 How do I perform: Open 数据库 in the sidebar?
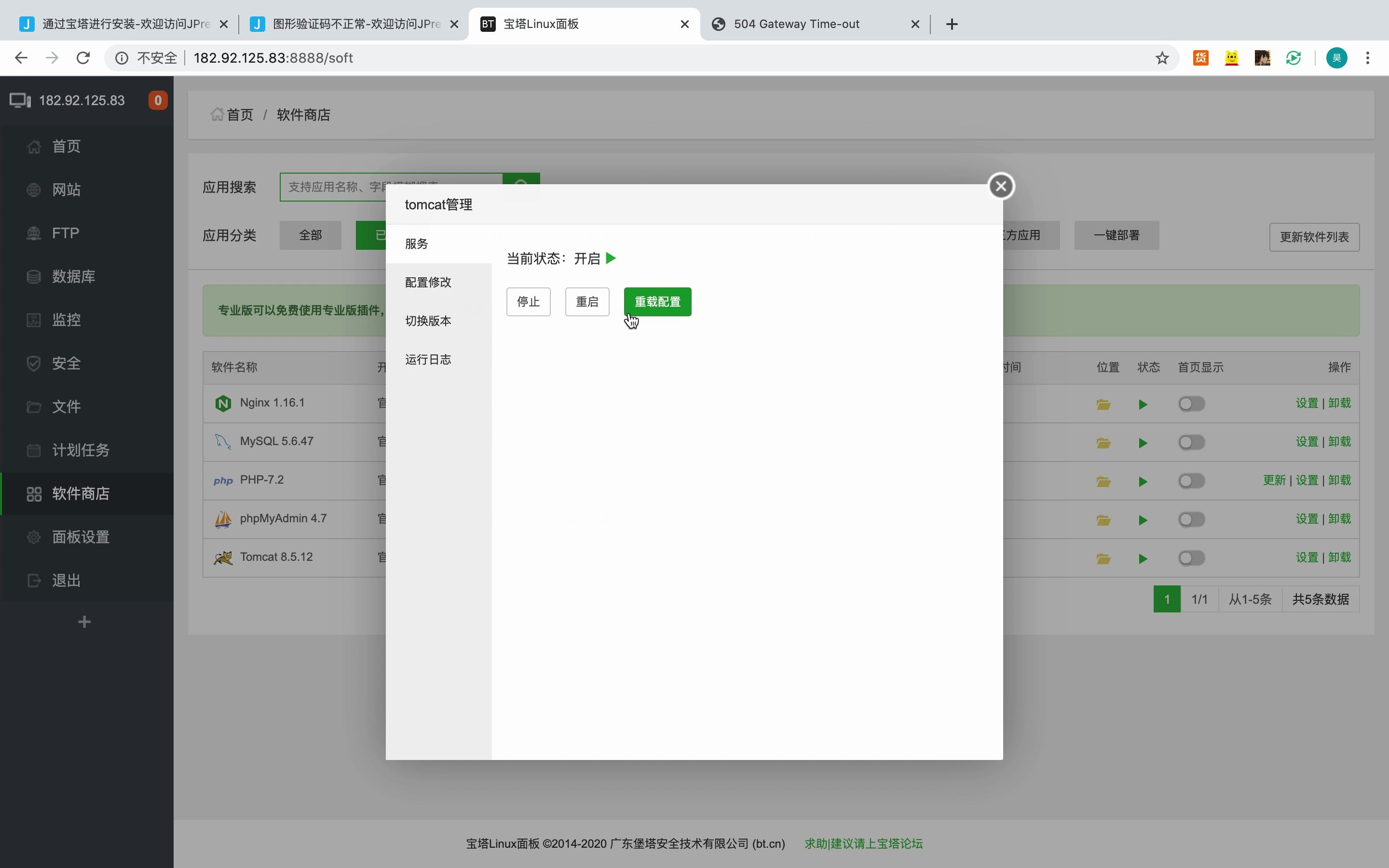87,276
